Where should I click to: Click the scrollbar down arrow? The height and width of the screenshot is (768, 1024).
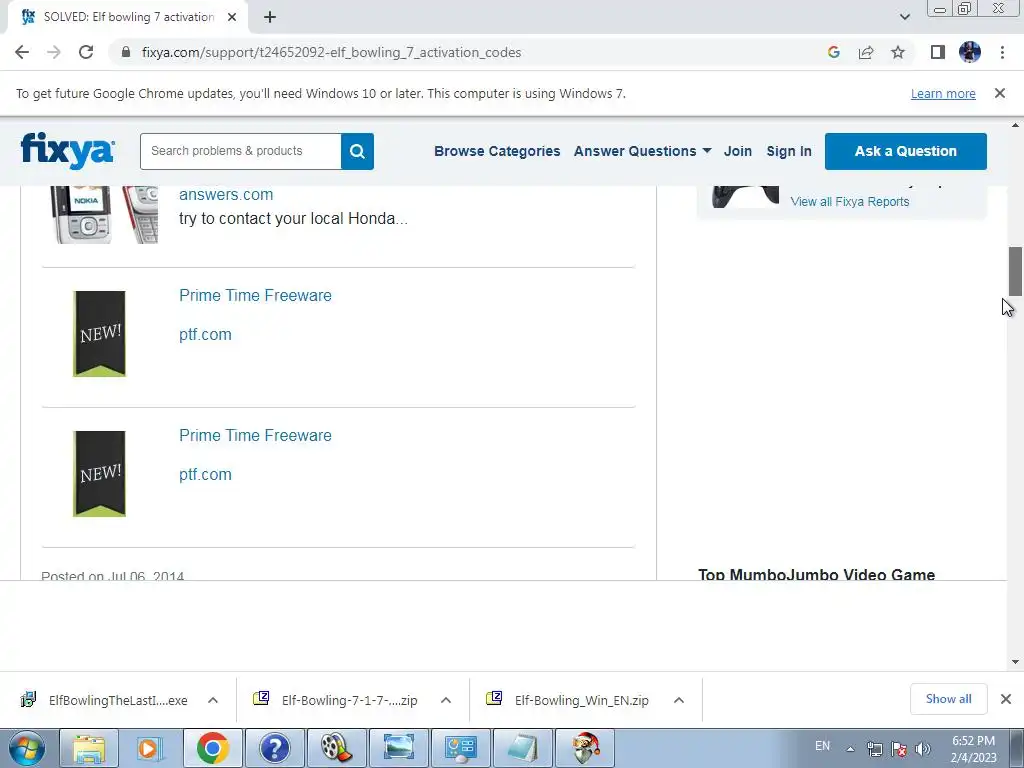[x=1015, y=662]
